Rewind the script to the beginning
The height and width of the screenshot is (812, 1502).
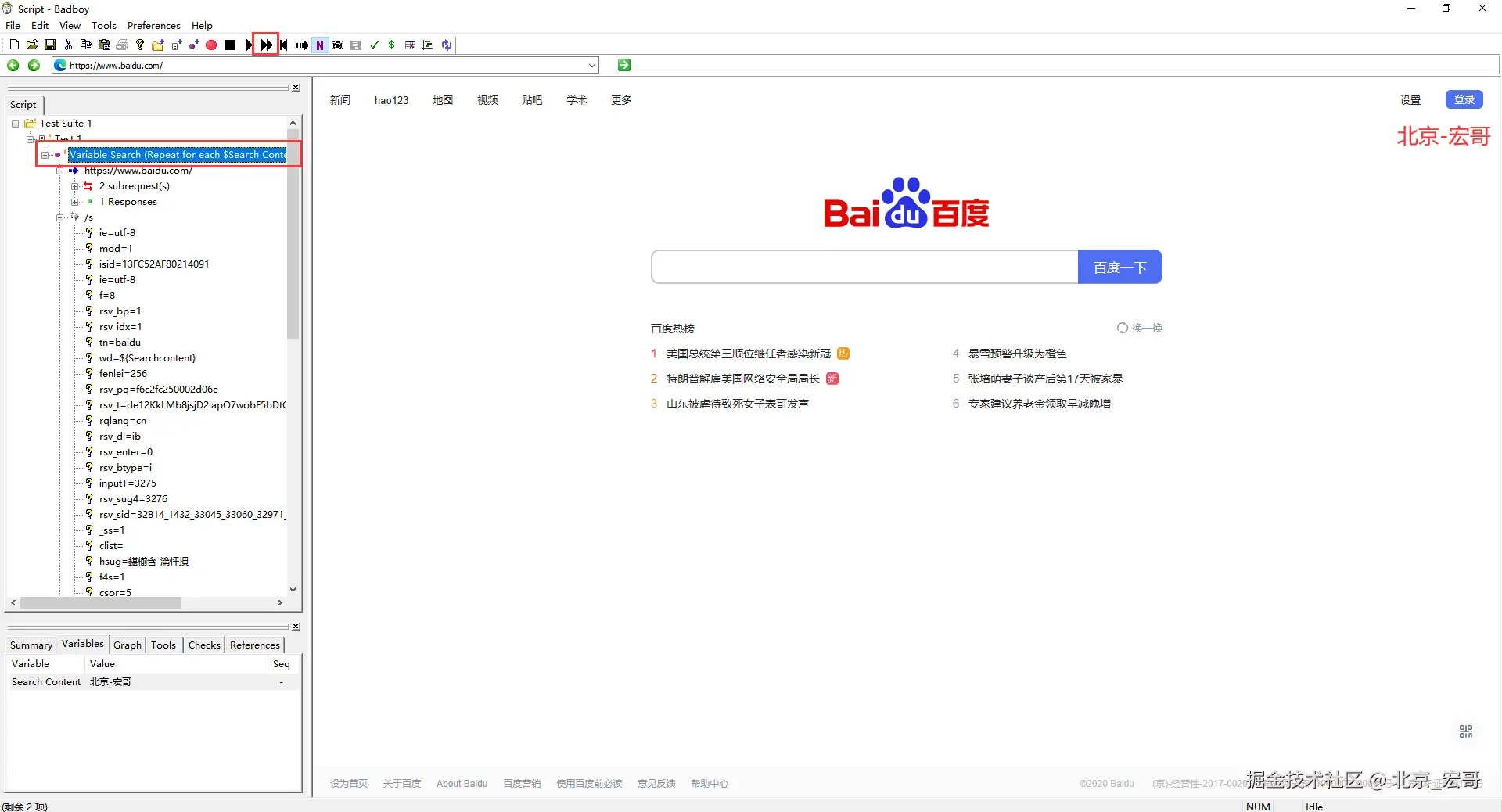coord(284,45)
